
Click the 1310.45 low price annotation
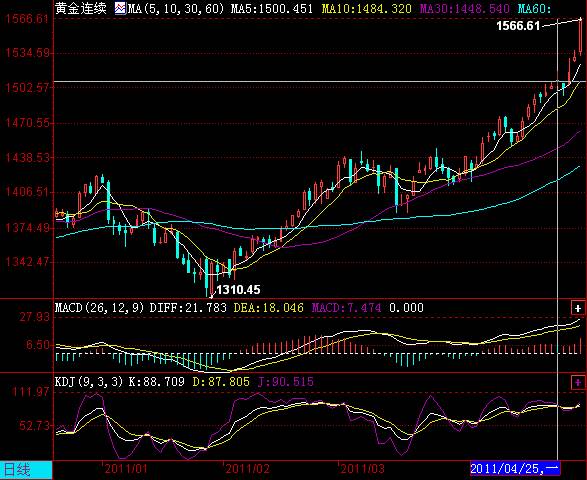pos(238,289)
